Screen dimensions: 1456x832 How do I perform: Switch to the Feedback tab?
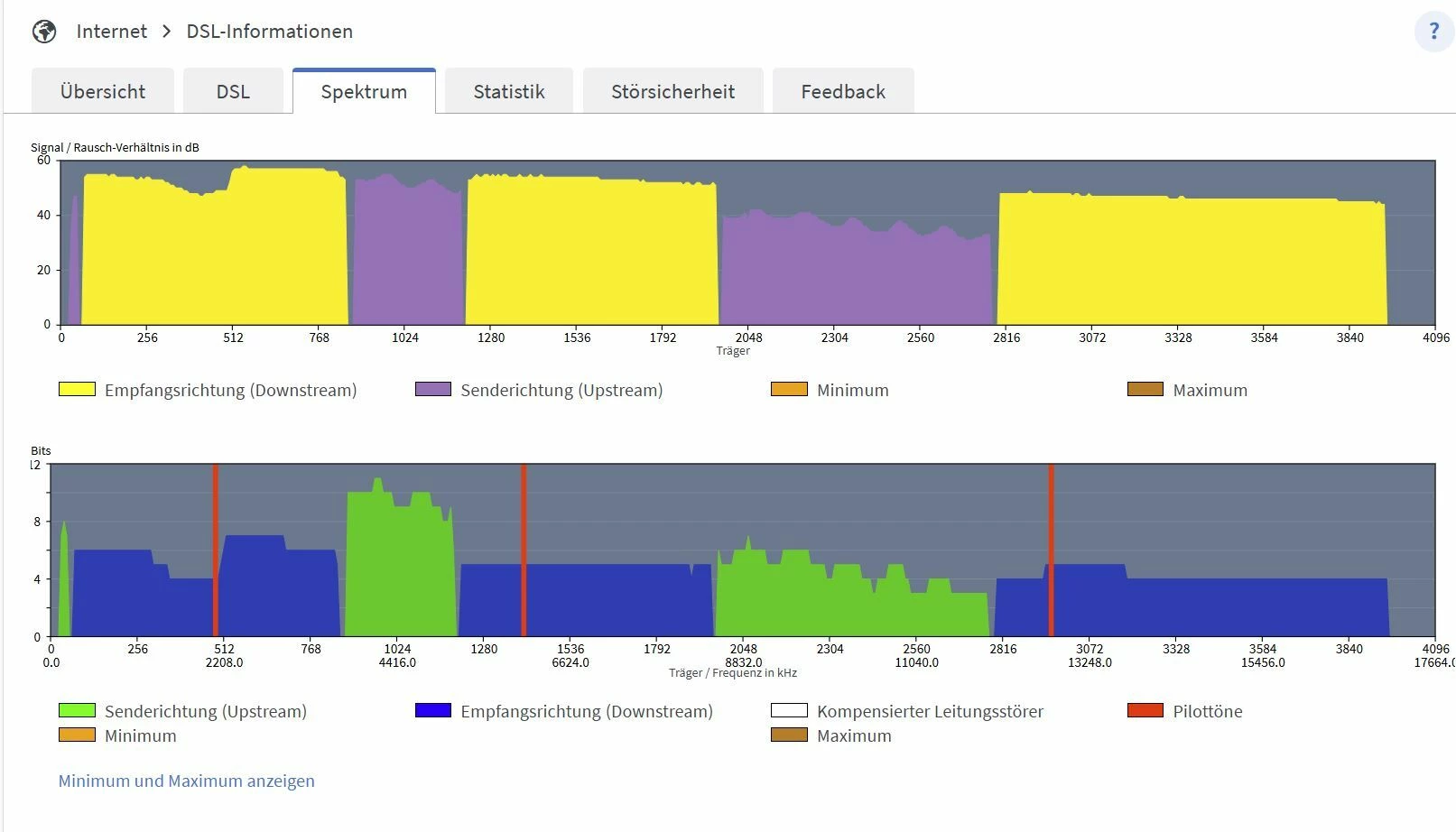click(x=843, y=91)
